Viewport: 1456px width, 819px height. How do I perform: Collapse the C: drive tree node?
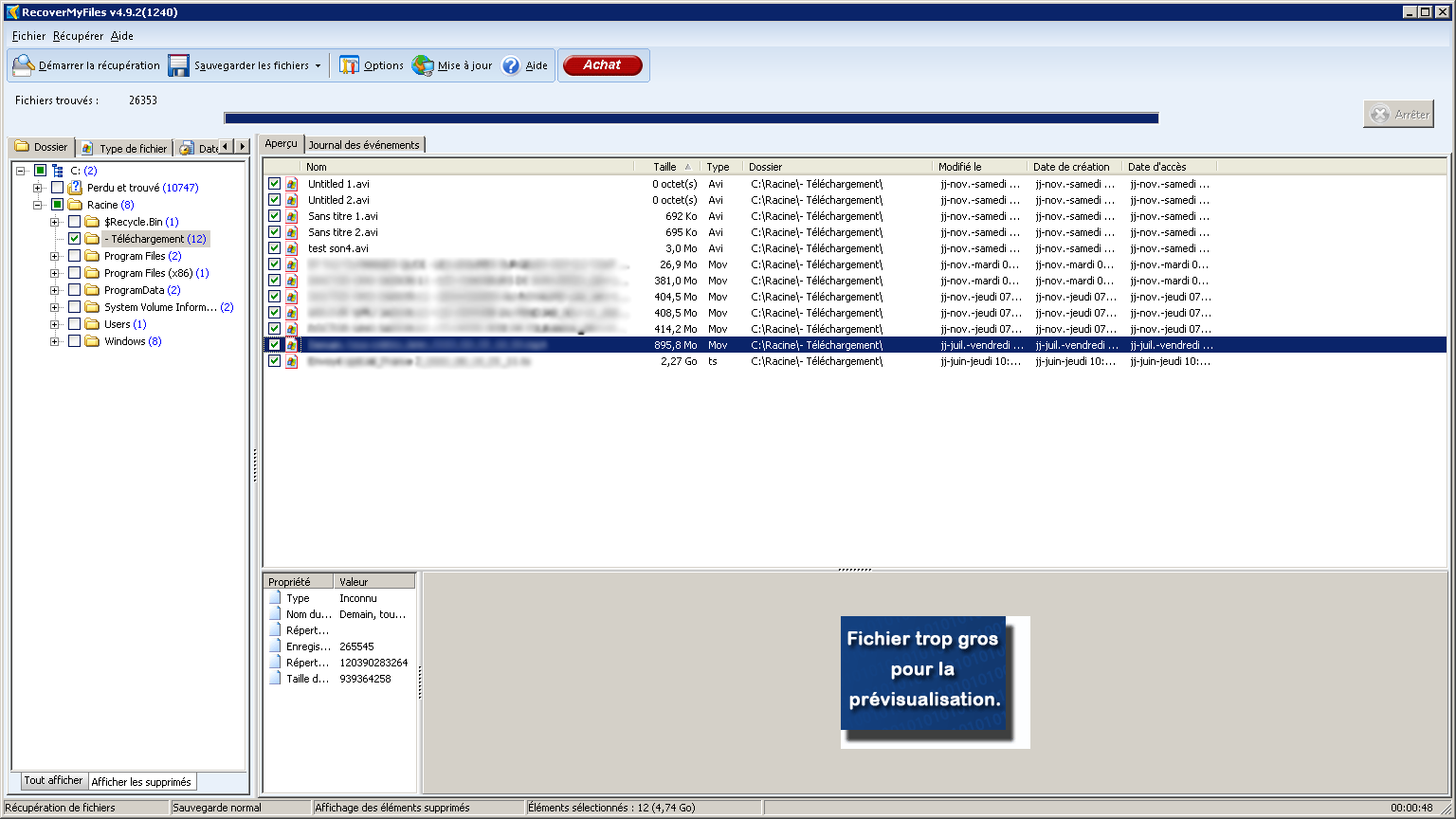click(x=21, y=171)
